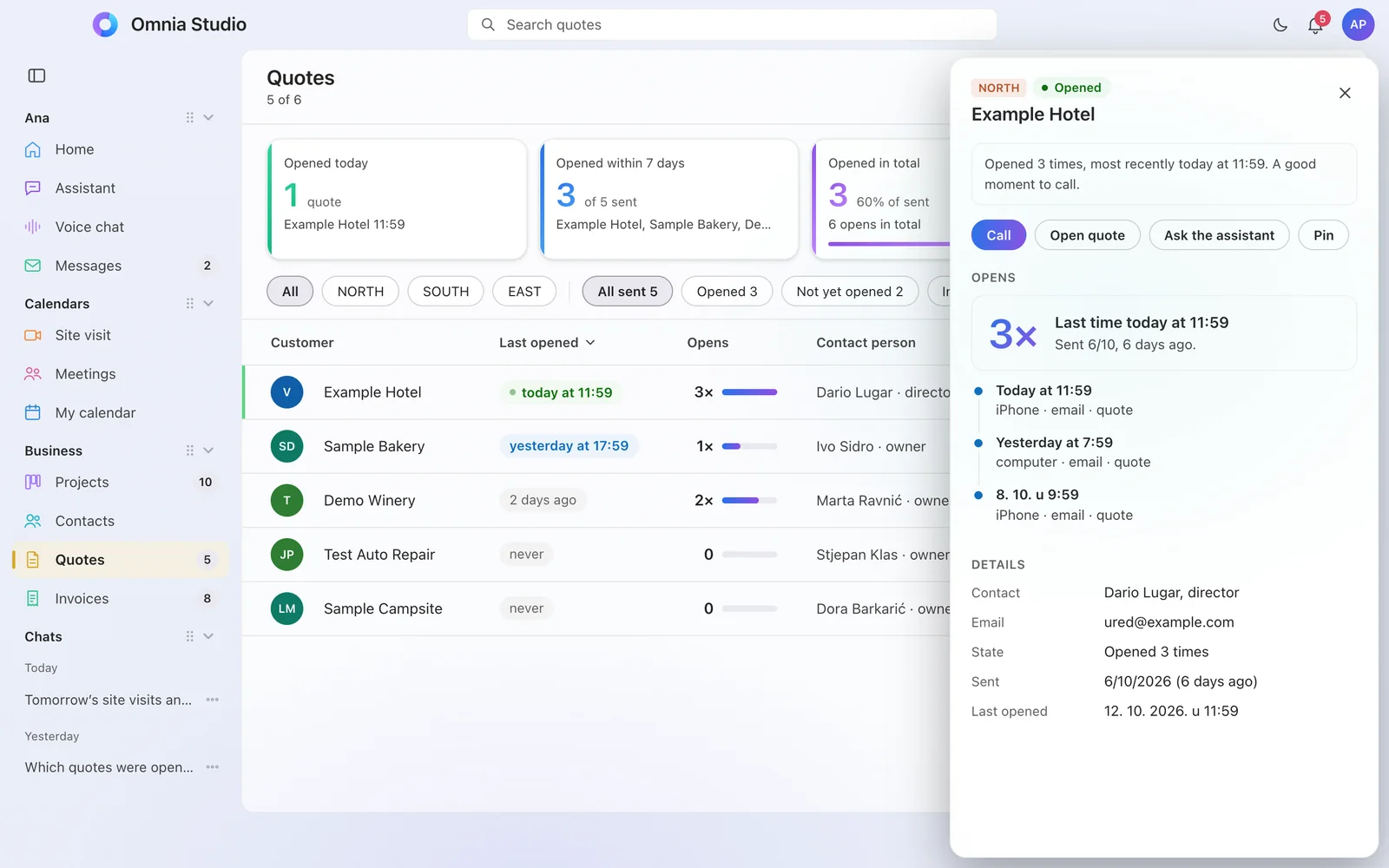Open options for Tomorrow's site visits chat
Image resolution: width=1389 pixels, height=868 pixels.
tap(213, 700)
